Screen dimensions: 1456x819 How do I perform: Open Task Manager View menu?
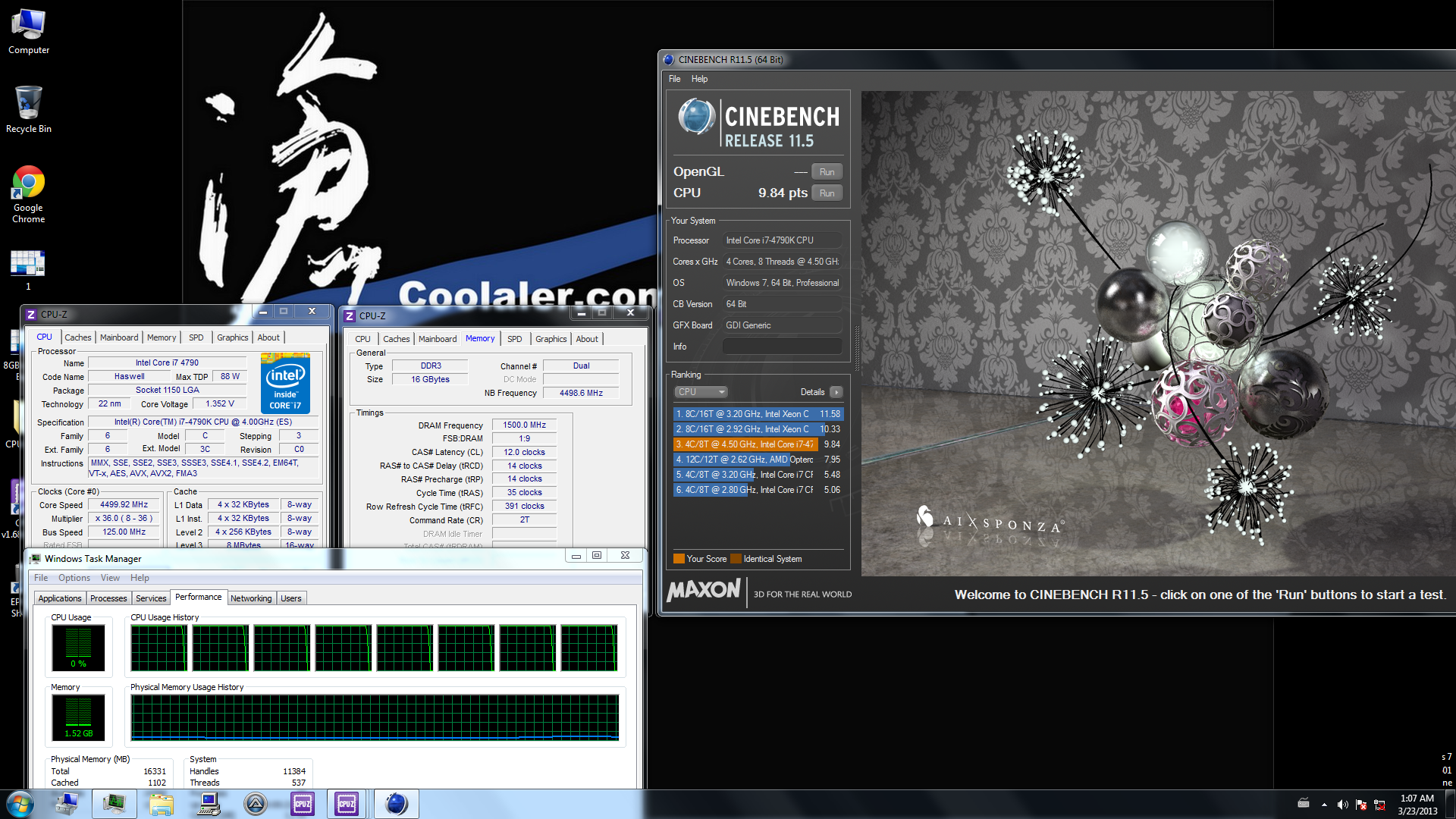click(x=110, y=578)
